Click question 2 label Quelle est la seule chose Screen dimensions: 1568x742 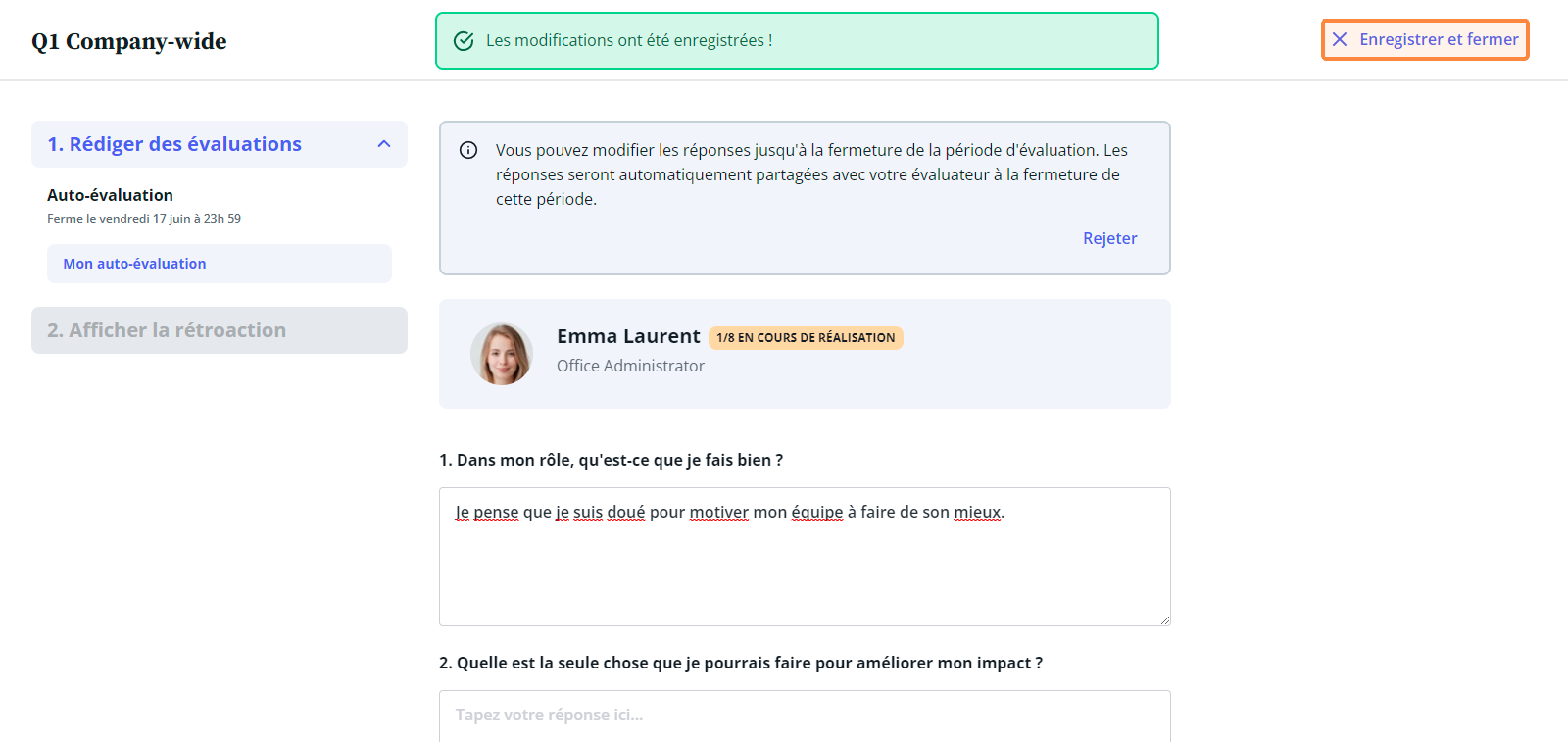[x=741, y=663]
